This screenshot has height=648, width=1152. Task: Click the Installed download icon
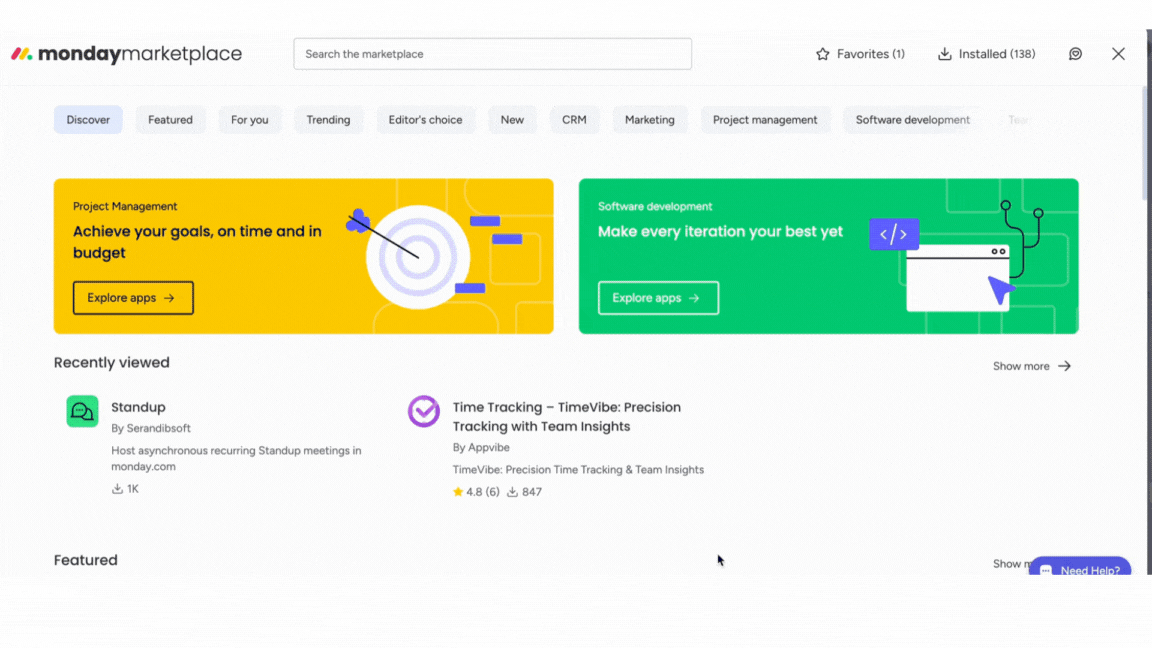click(x=945, y=54)
